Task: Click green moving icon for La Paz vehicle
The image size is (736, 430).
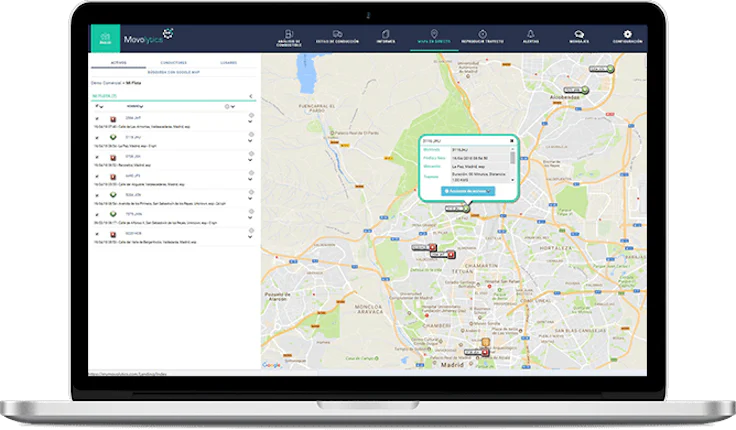Action: coord(113,138)
